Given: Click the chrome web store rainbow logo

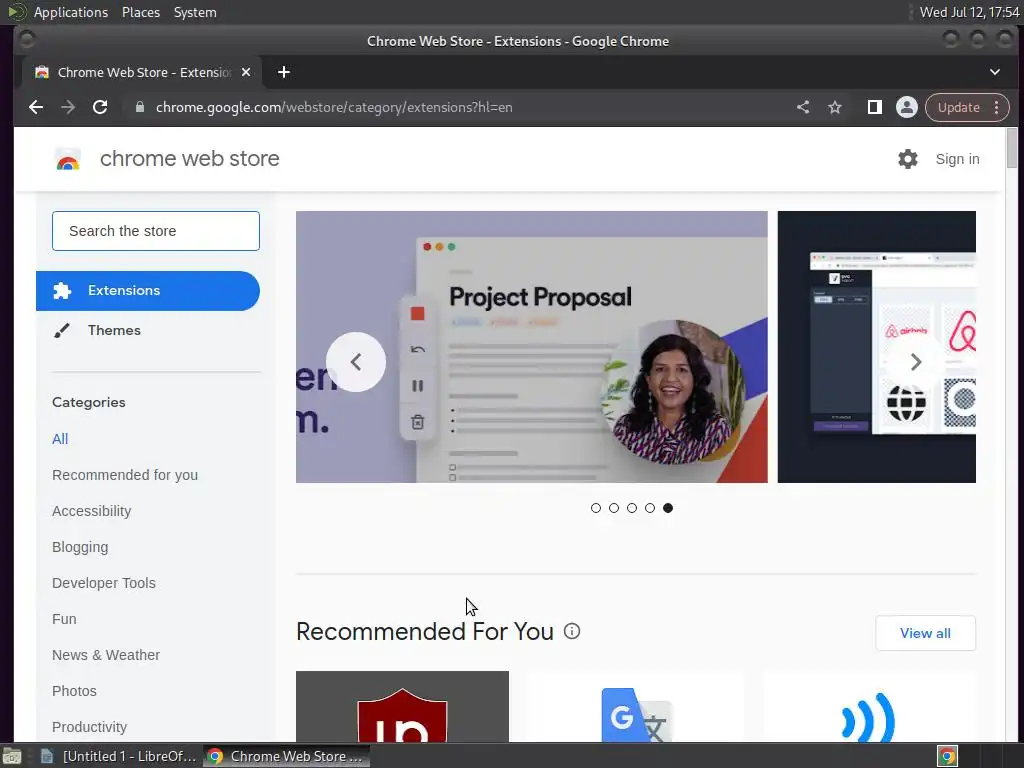Looking at the screenshot, I should (x=68, y=159).
